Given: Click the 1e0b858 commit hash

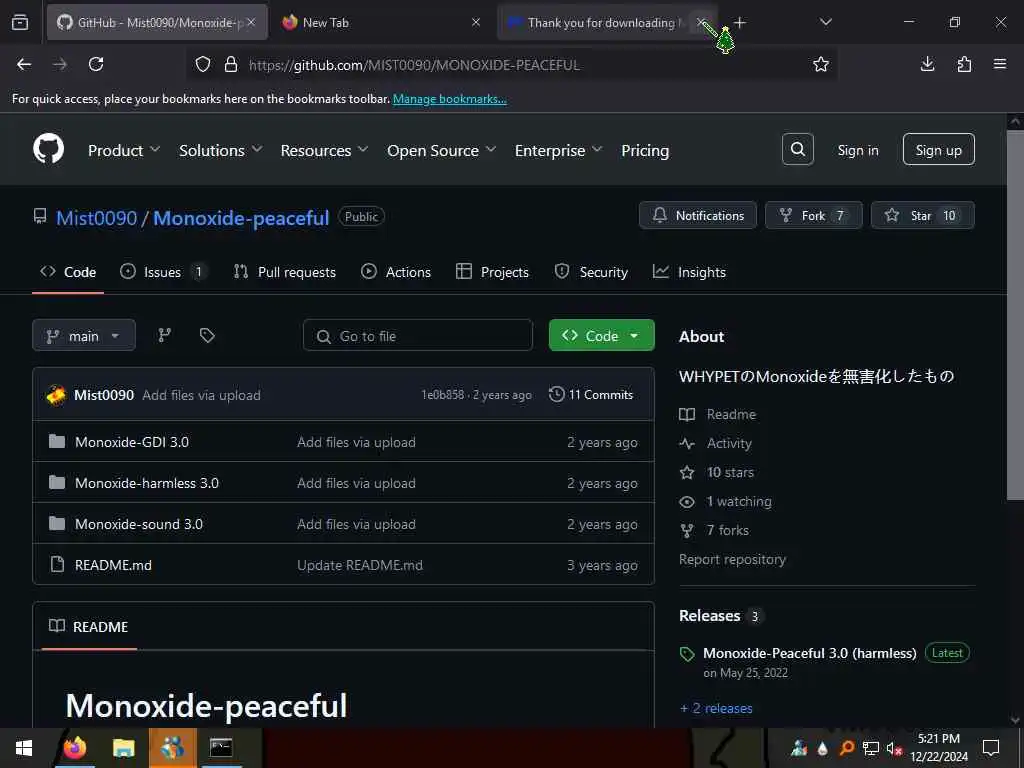Looking at the screenshot, I should tap(442, 395).
